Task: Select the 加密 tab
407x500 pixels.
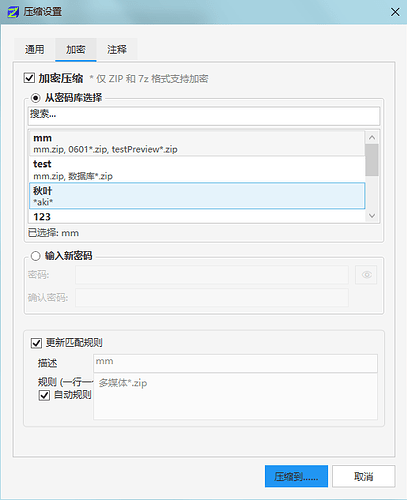Action: tap(76, 50)
